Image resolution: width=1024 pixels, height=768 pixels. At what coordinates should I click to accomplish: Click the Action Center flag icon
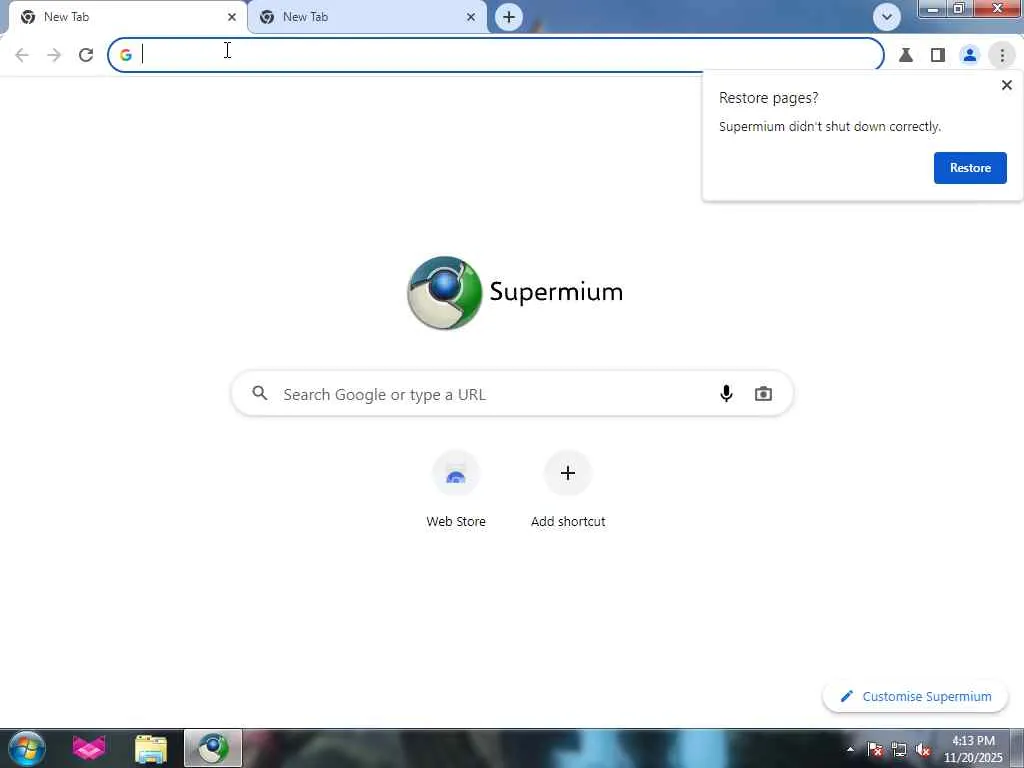coord(875,749)
